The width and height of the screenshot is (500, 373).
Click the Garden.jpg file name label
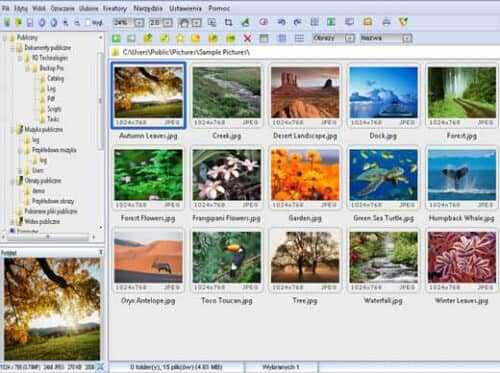(x=305, y=218)
